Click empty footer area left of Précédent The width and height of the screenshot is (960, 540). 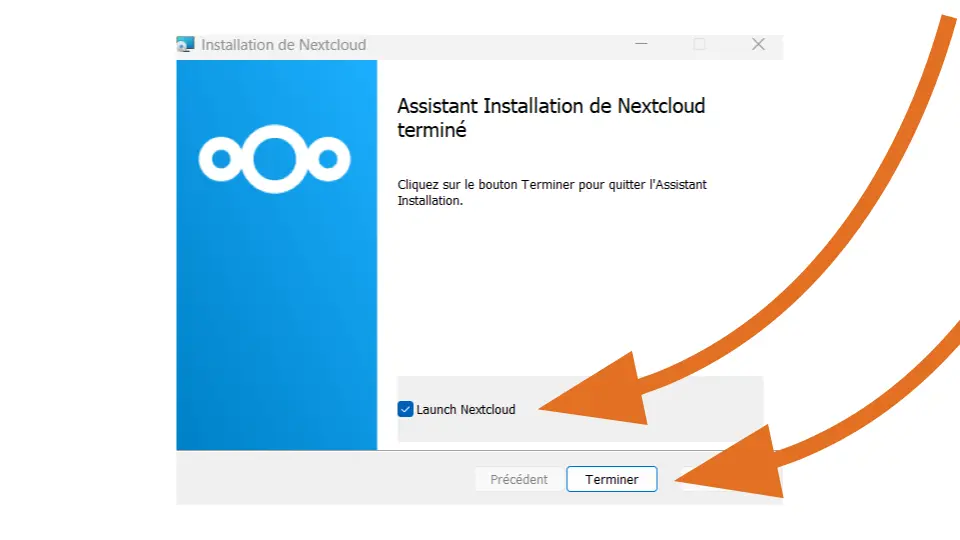pyautogui.click(x=320, y=479)
